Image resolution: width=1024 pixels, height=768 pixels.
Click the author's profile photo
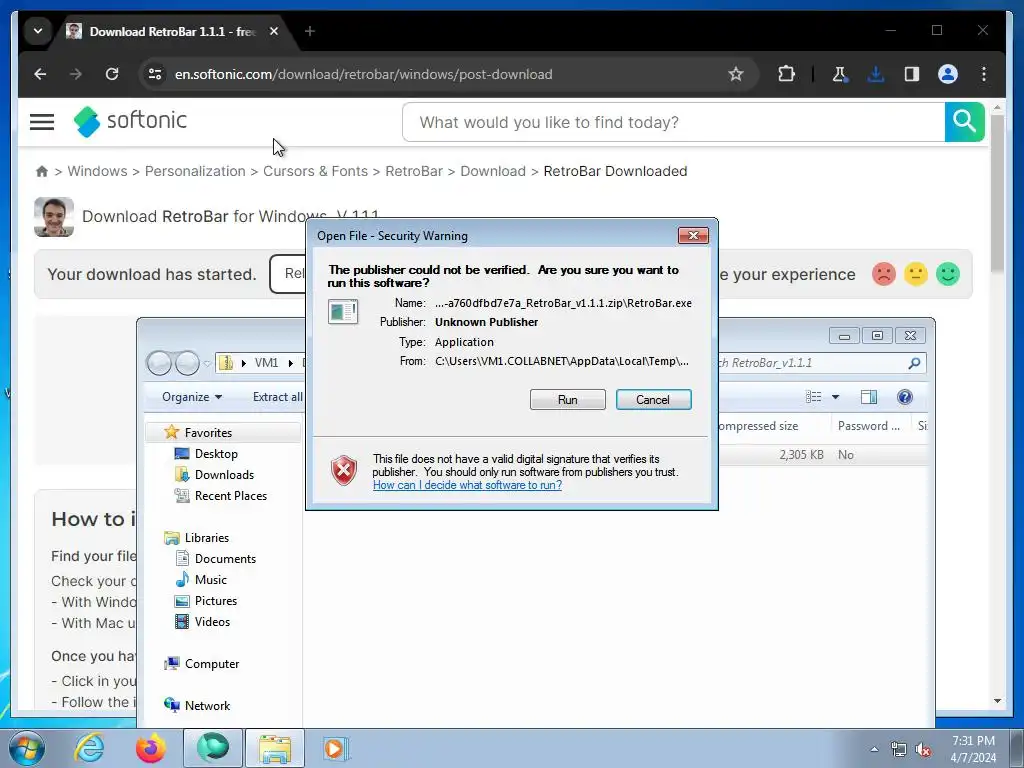(54, 217)
